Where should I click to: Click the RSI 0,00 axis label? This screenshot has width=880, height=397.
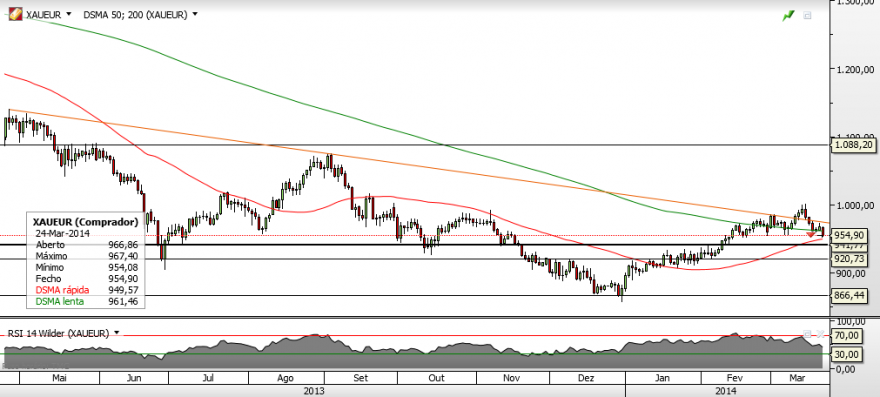847,369
